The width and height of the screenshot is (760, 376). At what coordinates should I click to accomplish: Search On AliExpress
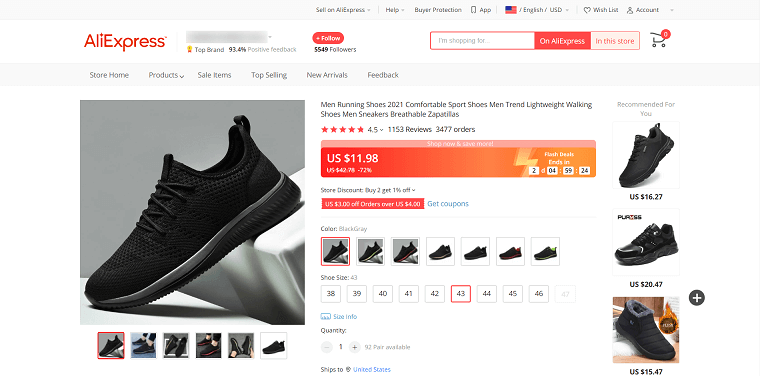pyautogui.click(x=562, y=41)
